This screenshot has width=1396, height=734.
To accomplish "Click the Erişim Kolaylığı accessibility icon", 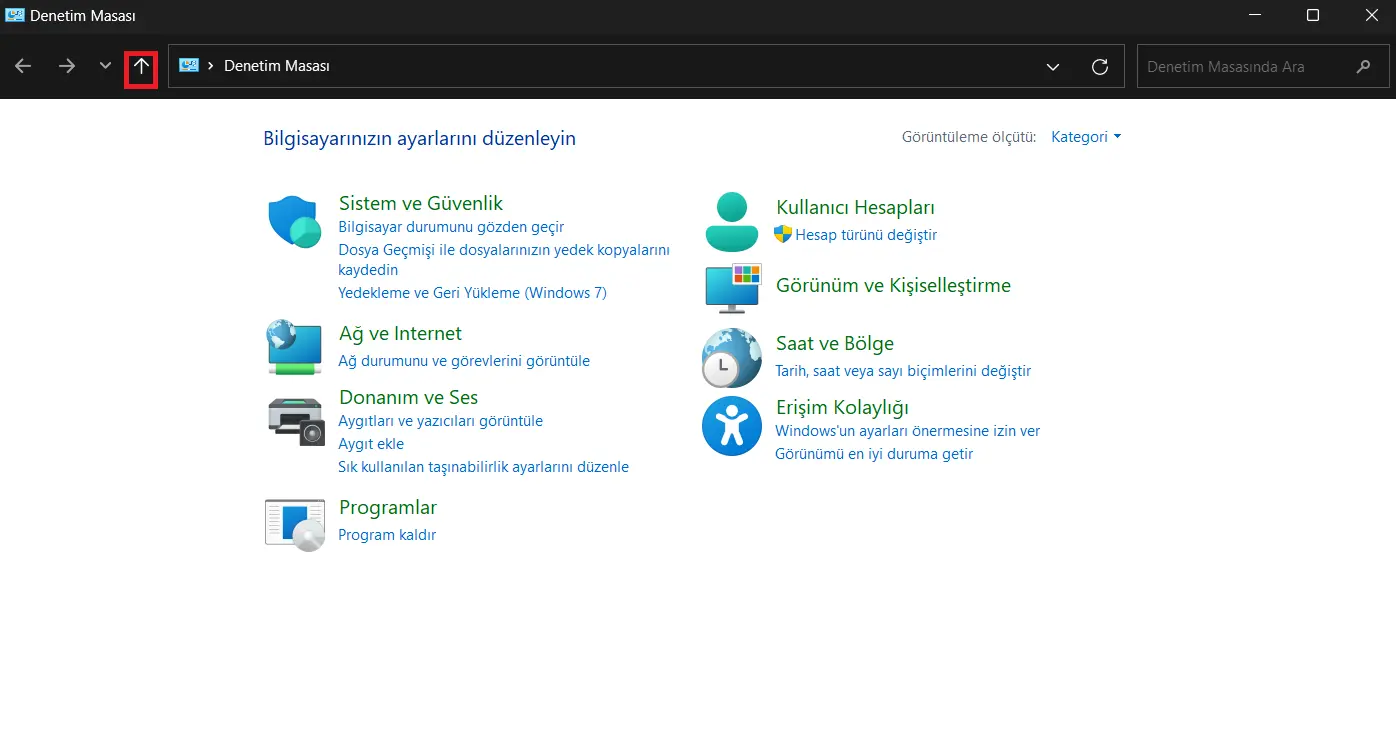I will [x=732, y=426].
